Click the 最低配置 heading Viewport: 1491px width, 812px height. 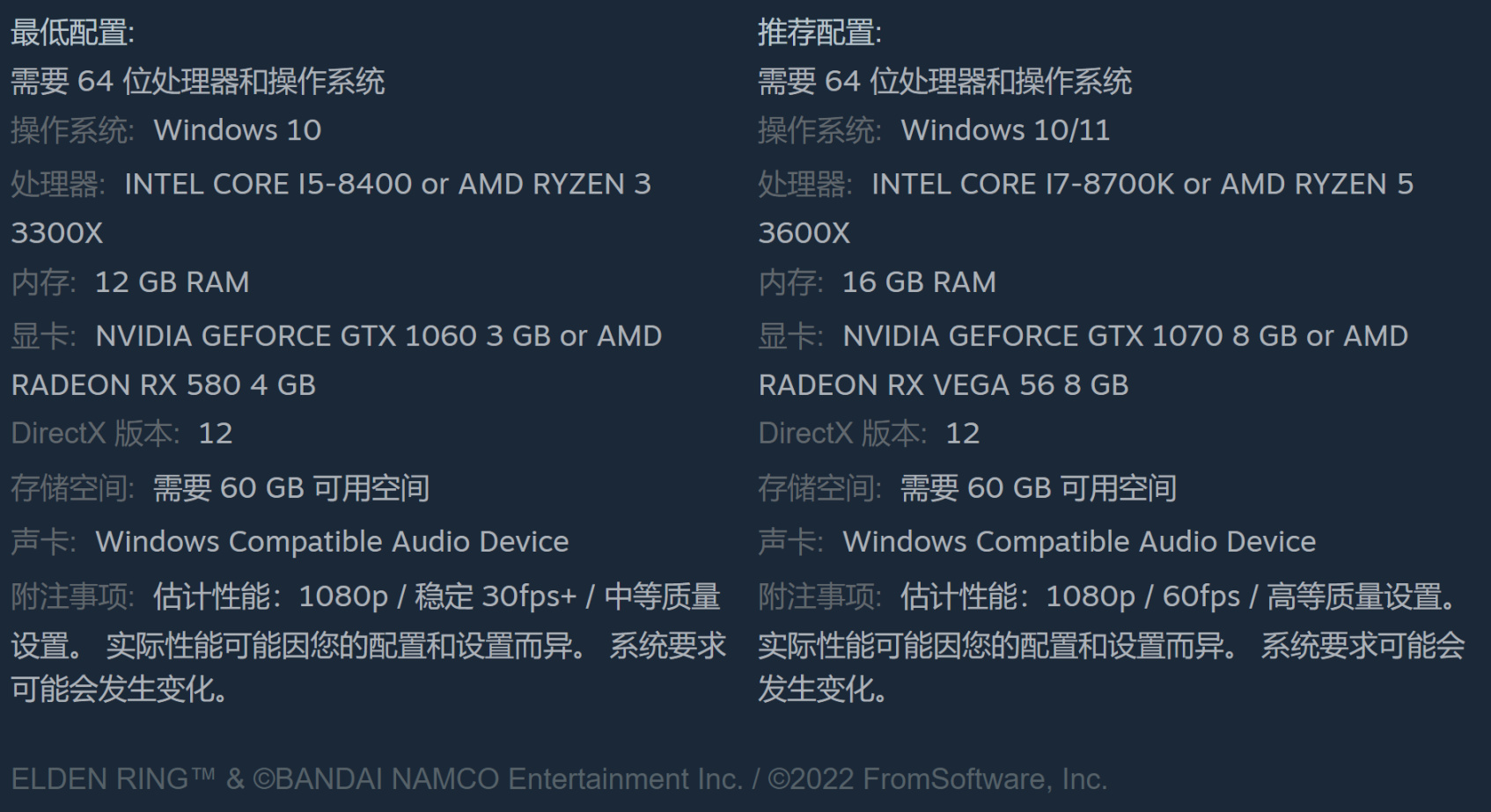coord(72,33)
